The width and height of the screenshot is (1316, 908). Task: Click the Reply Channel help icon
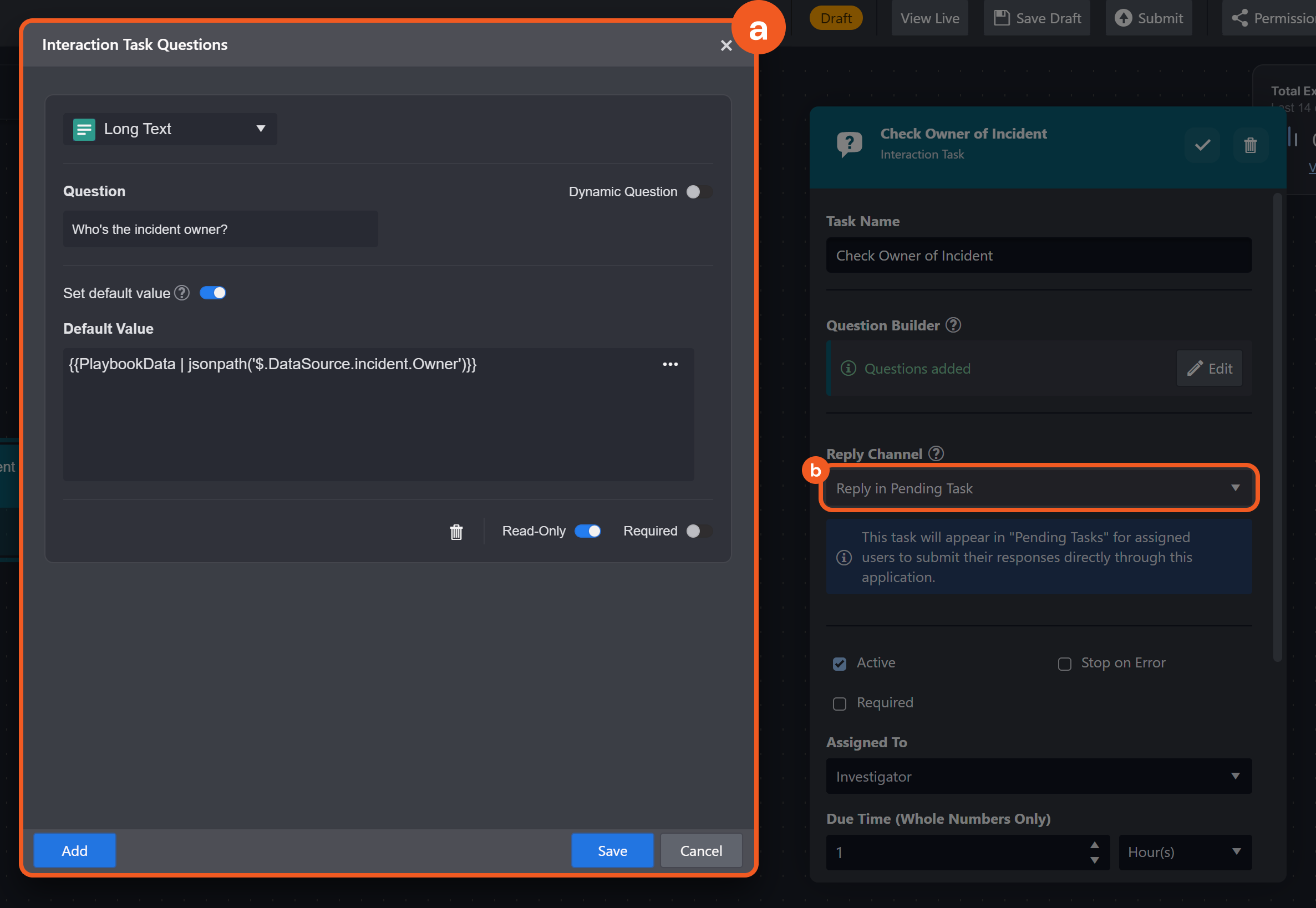pos(936,453)
